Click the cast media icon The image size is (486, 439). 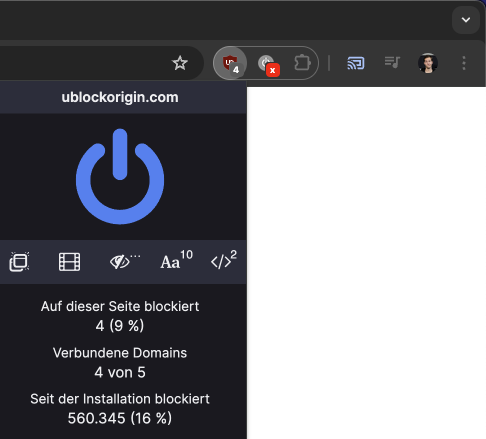(x=356, y=63)
